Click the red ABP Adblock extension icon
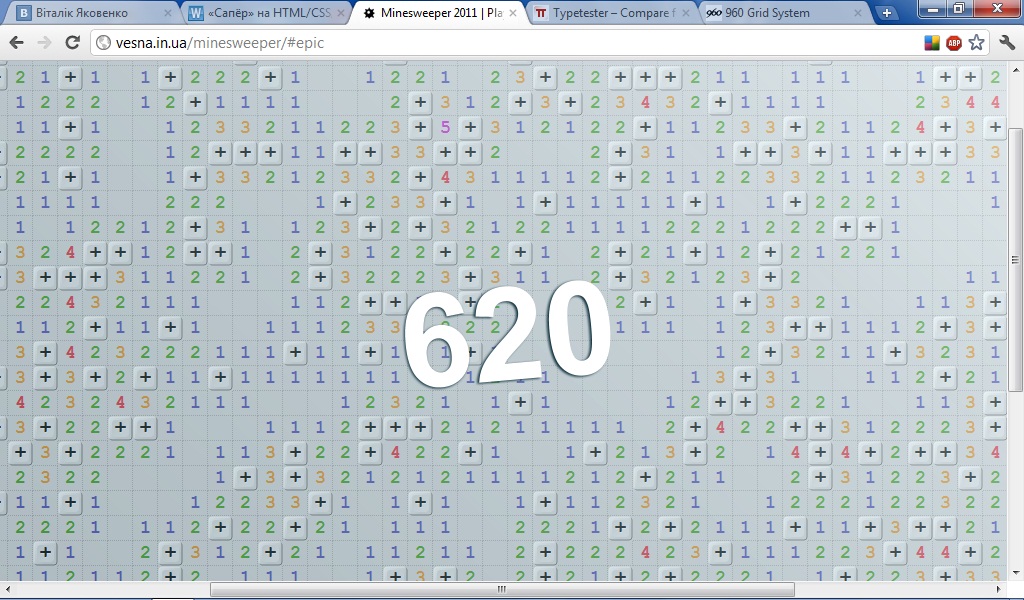The height and width of the screenshot is (600, 1024). (954, 43)
